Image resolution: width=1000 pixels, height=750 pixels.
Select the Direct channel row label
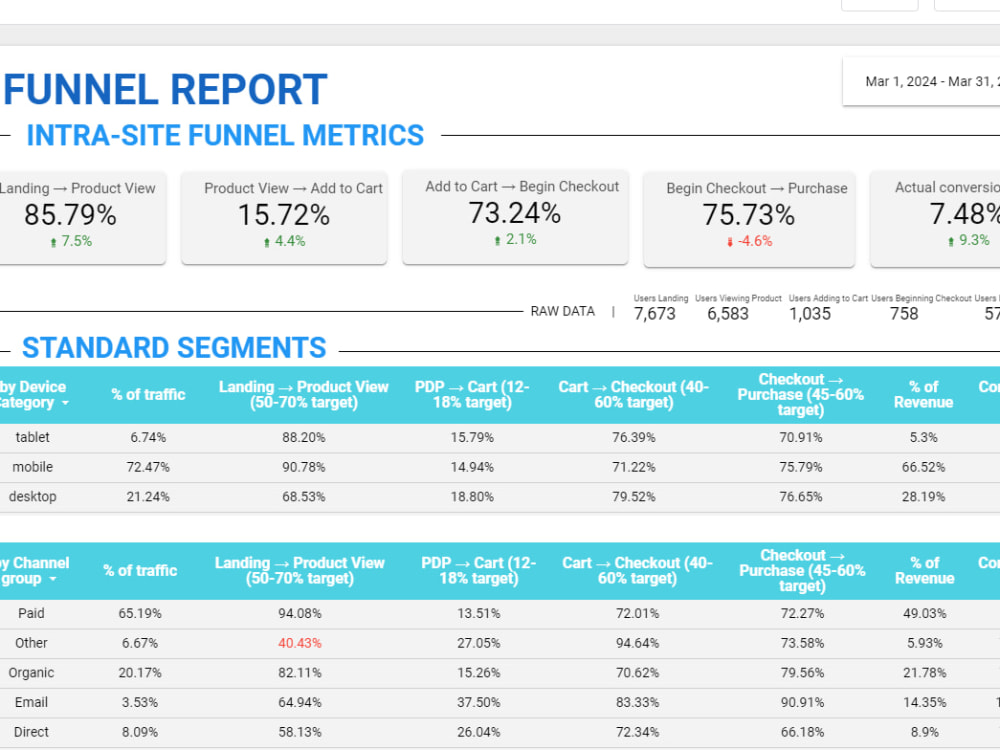(31, 732)
